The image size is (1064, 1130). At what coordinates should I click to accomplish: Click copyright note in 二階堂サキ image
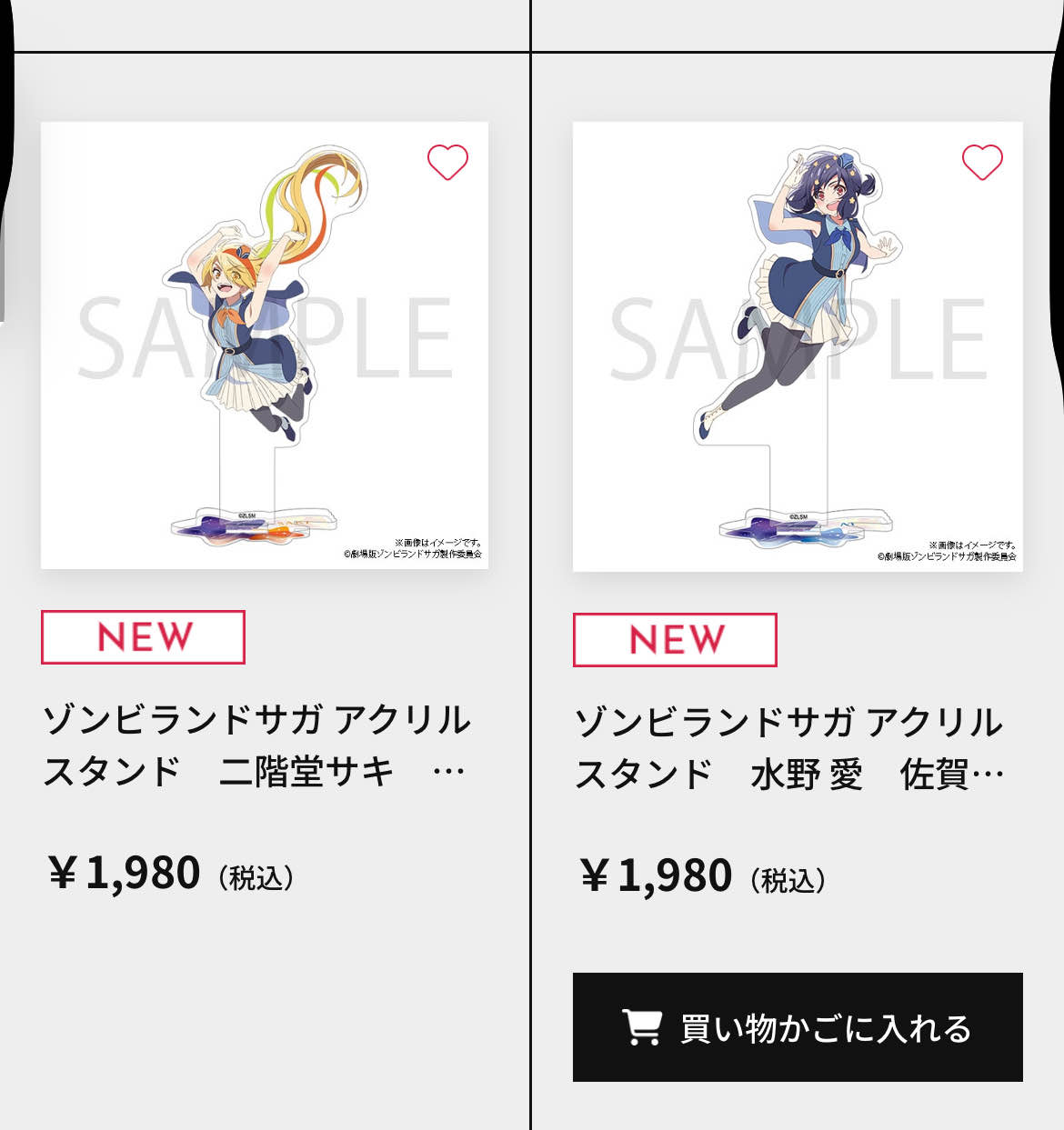pyautogui.click(x=413, y=548)
